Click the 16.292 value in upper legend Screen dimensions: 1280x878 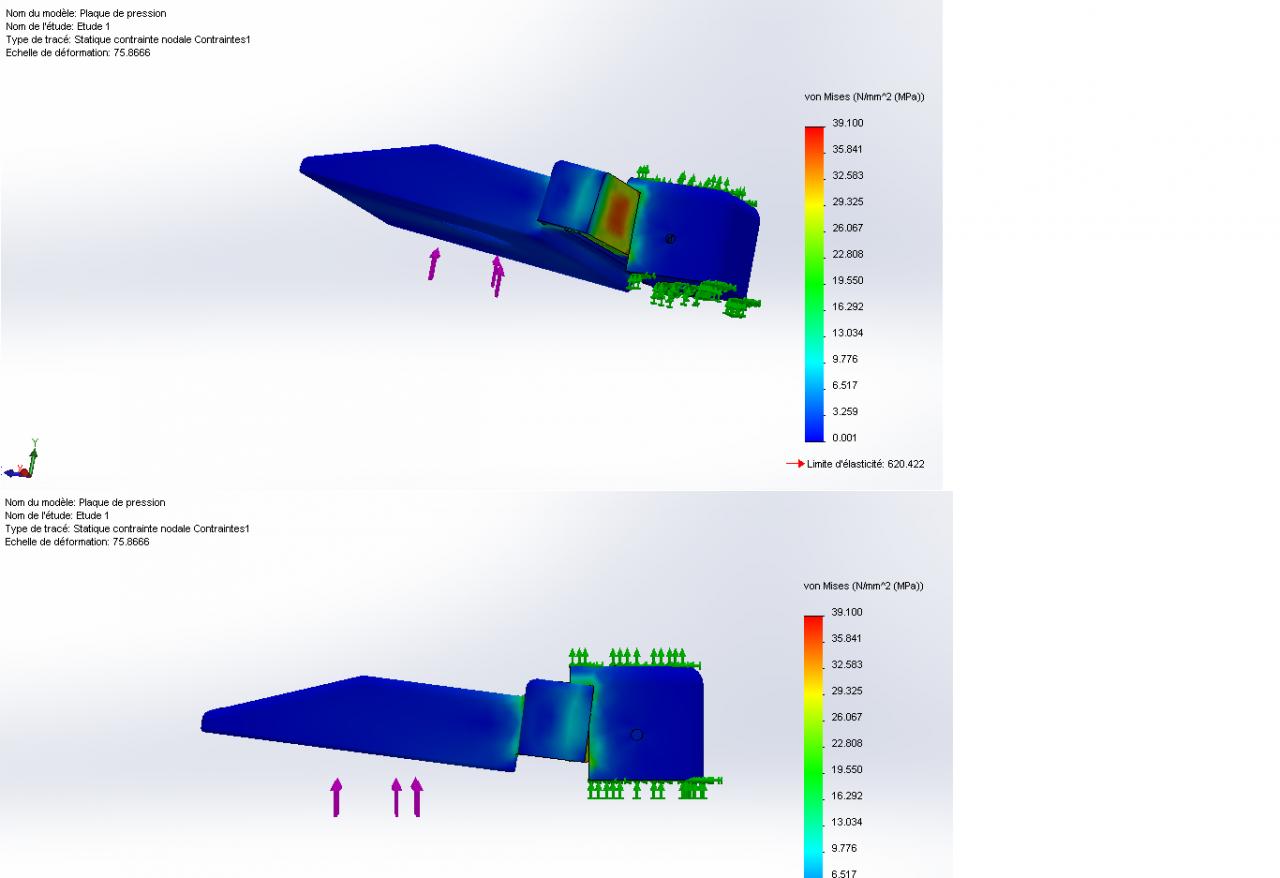[x=847, y=306]
